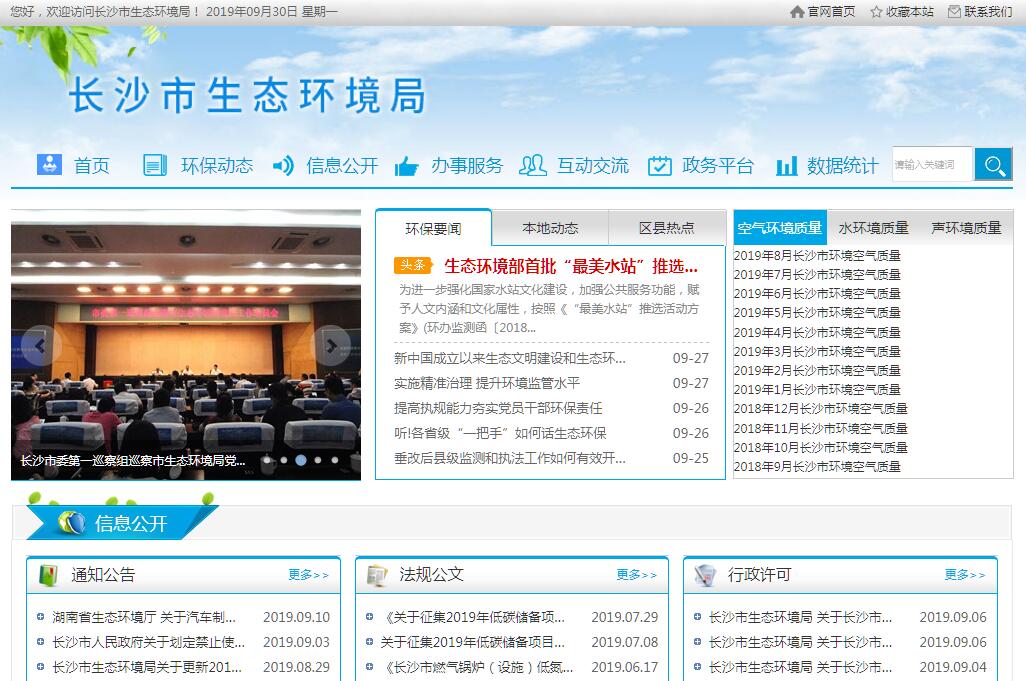Screen dimensions: 1026x681
Task: Open notice 长沙市人民政府关于划定禁止使...
Action: (x=149, y=642)
